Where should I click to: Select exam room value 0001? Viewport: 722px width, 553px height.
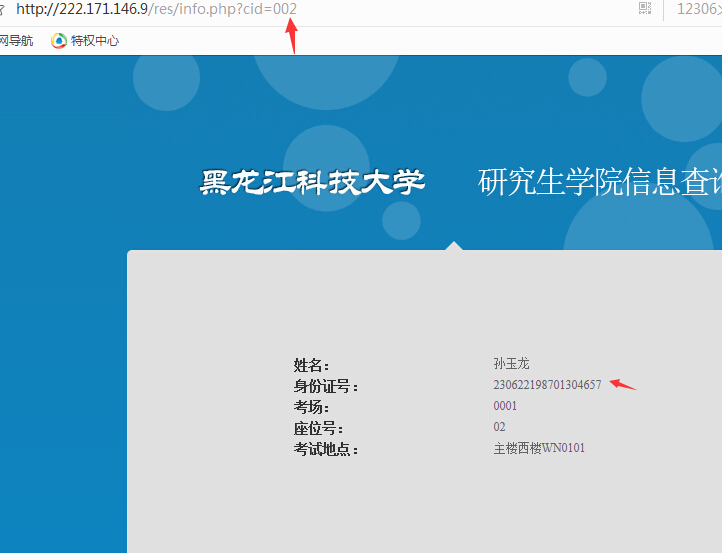click(x=505, y=406)
